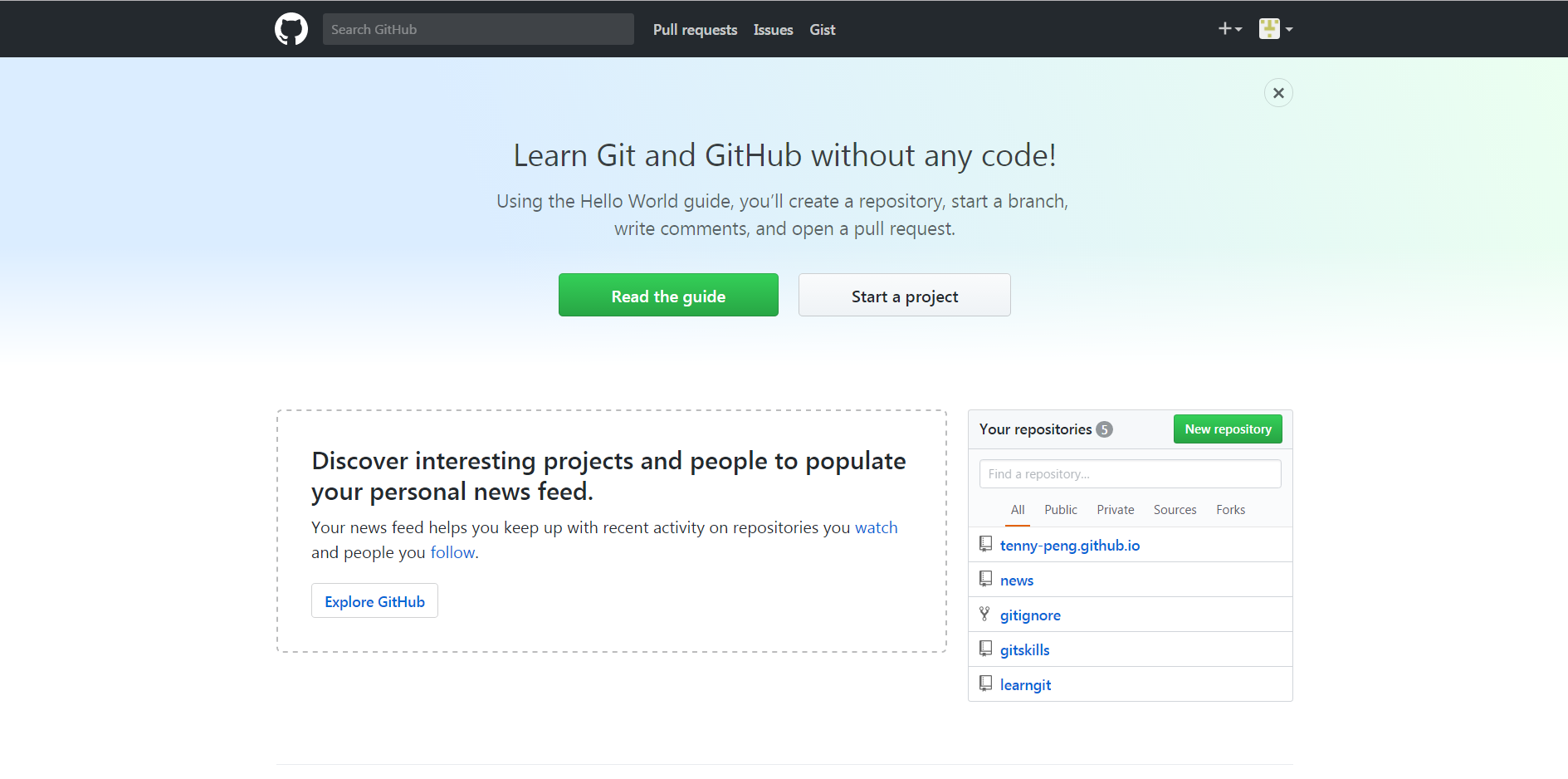This screenshot has width=1568, height=779.
Task: Click the Your repositories heading
Action: 1035,429
